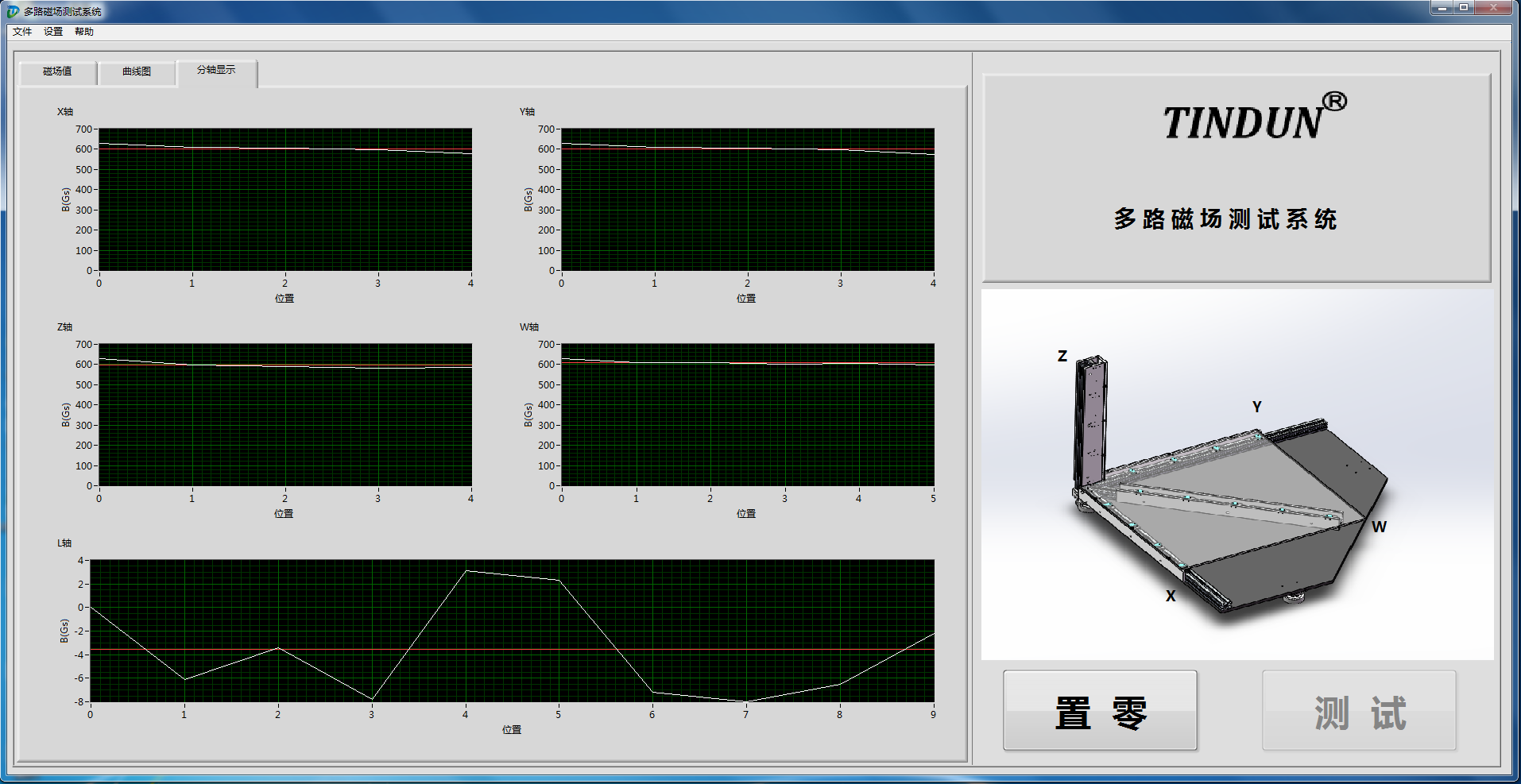The width and height of the screenshot is (1521, 784).
Task: Close the 多路磁场测试系统 window
Action: click(x=1494, y=8)
